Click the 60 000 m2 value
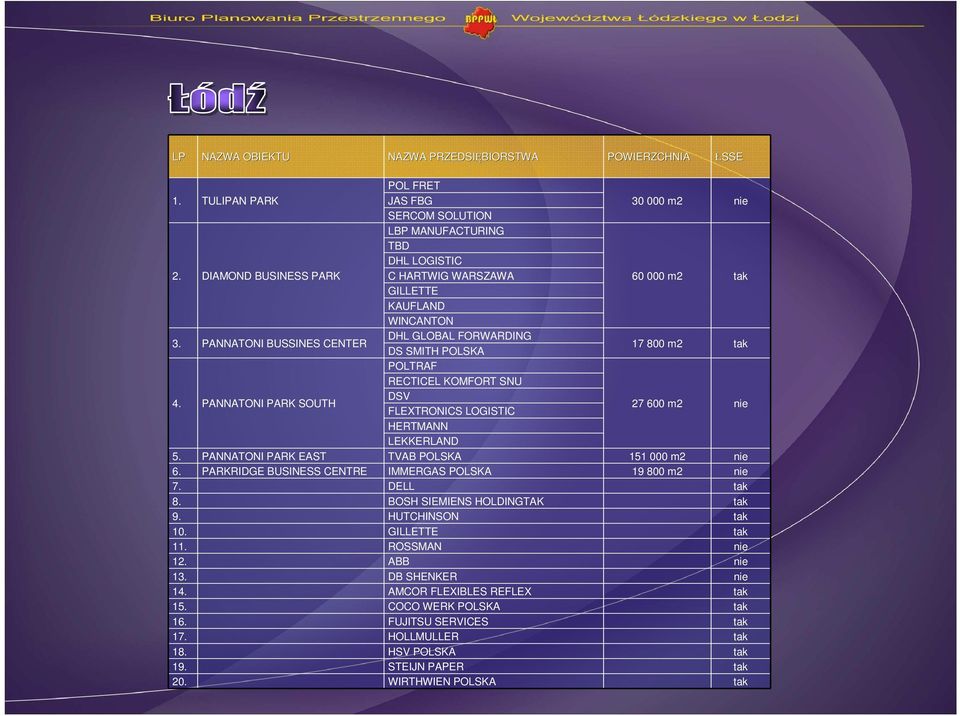 pyautogui.click(x=657, y=276)
